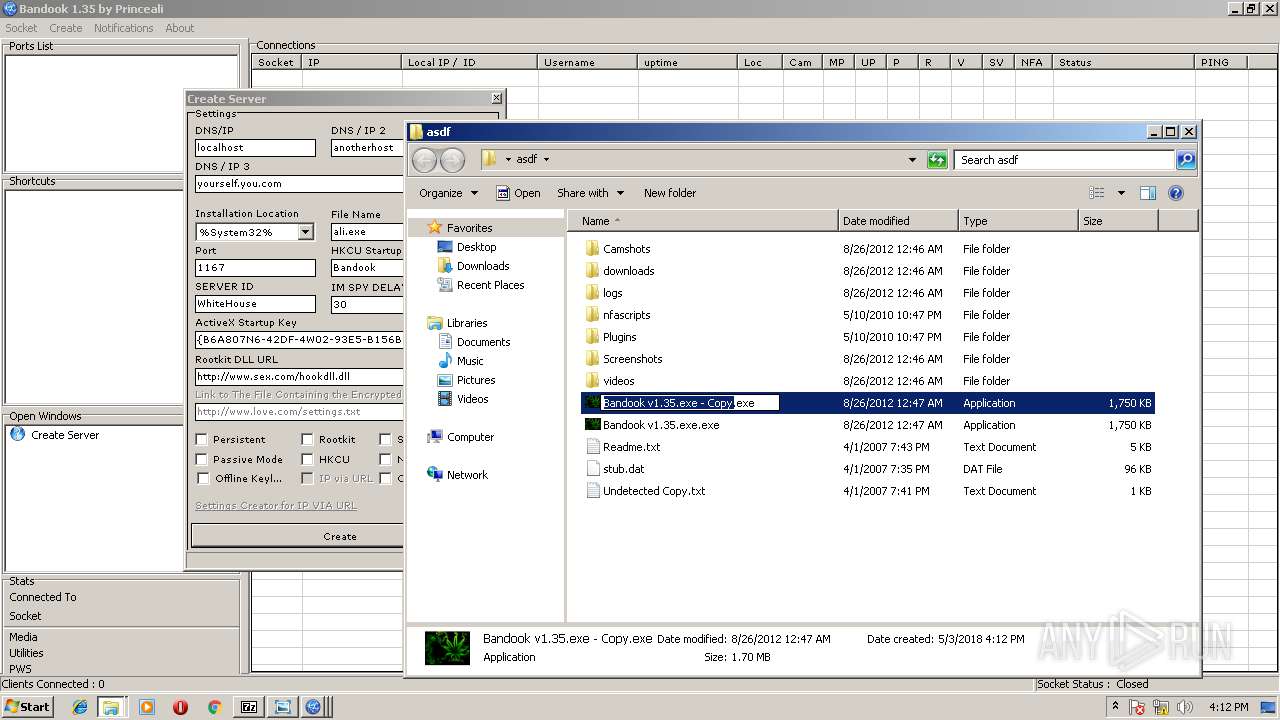This screenshot has height=720, width=1280.
Task: Refresh the asdf folder view
Action: [937, 160]
